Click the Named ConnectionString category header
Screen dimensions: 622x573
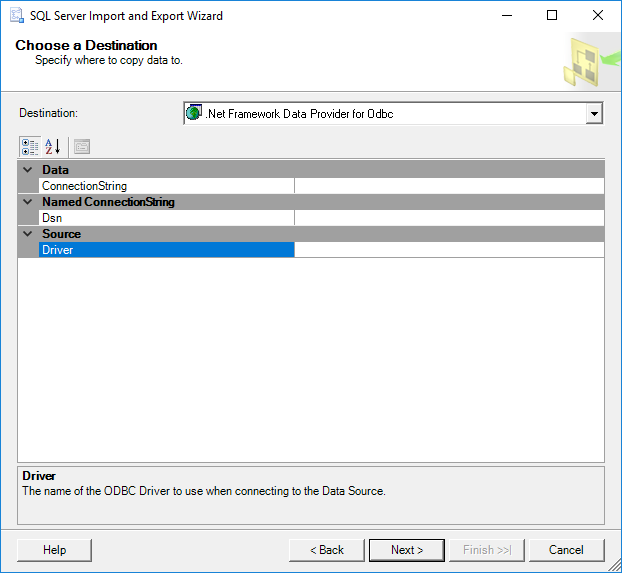tap(311, 202)
